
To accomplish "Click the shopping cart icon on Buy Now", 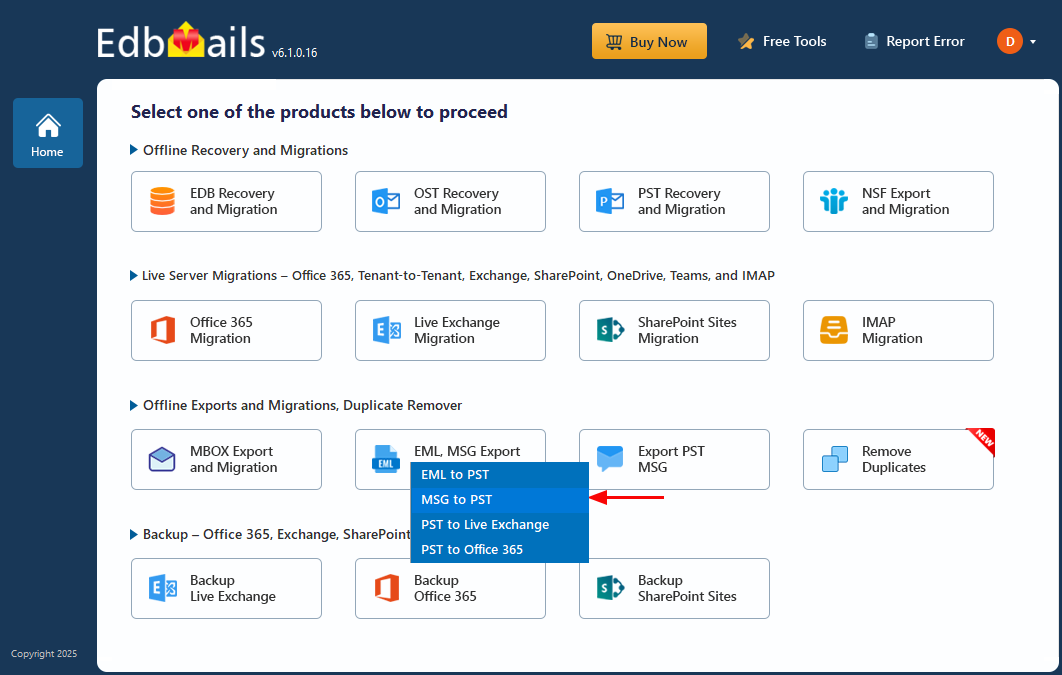I will [x=614, y=42].
